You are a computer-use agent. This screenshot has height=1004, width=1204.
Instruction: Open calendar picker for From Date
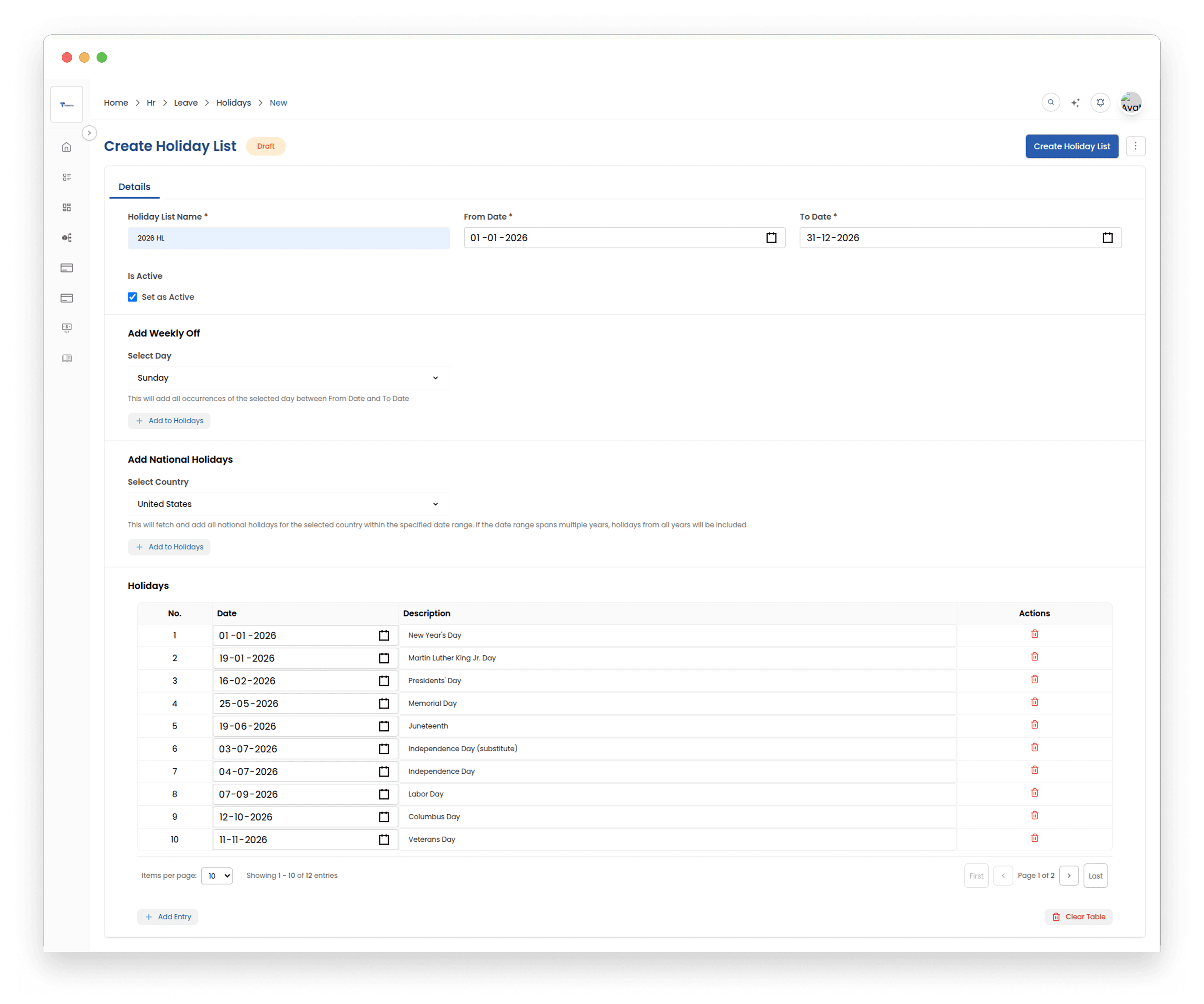(771, 238)
